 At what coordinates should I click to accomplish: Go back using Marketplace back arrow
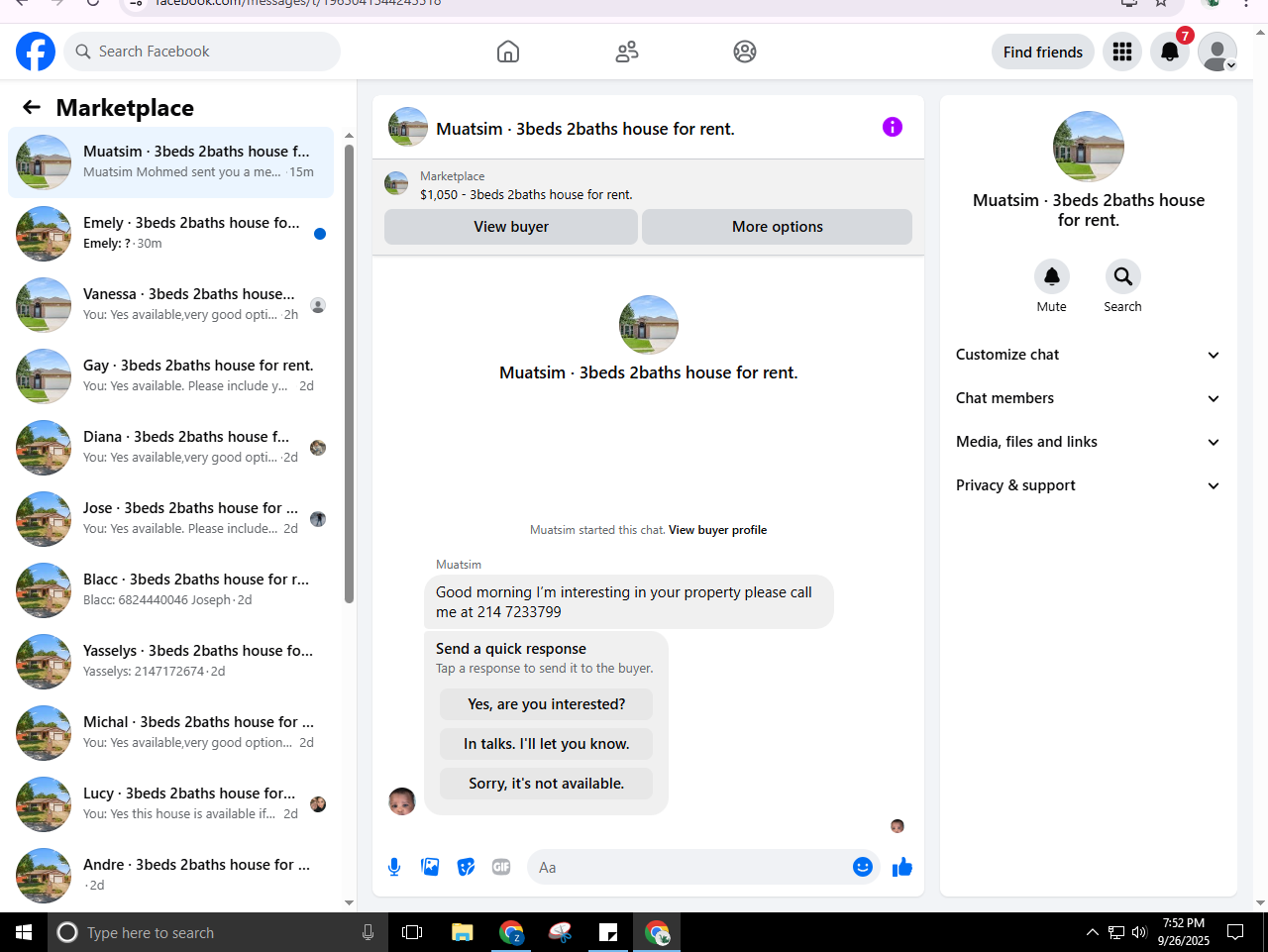click(32, 107)
